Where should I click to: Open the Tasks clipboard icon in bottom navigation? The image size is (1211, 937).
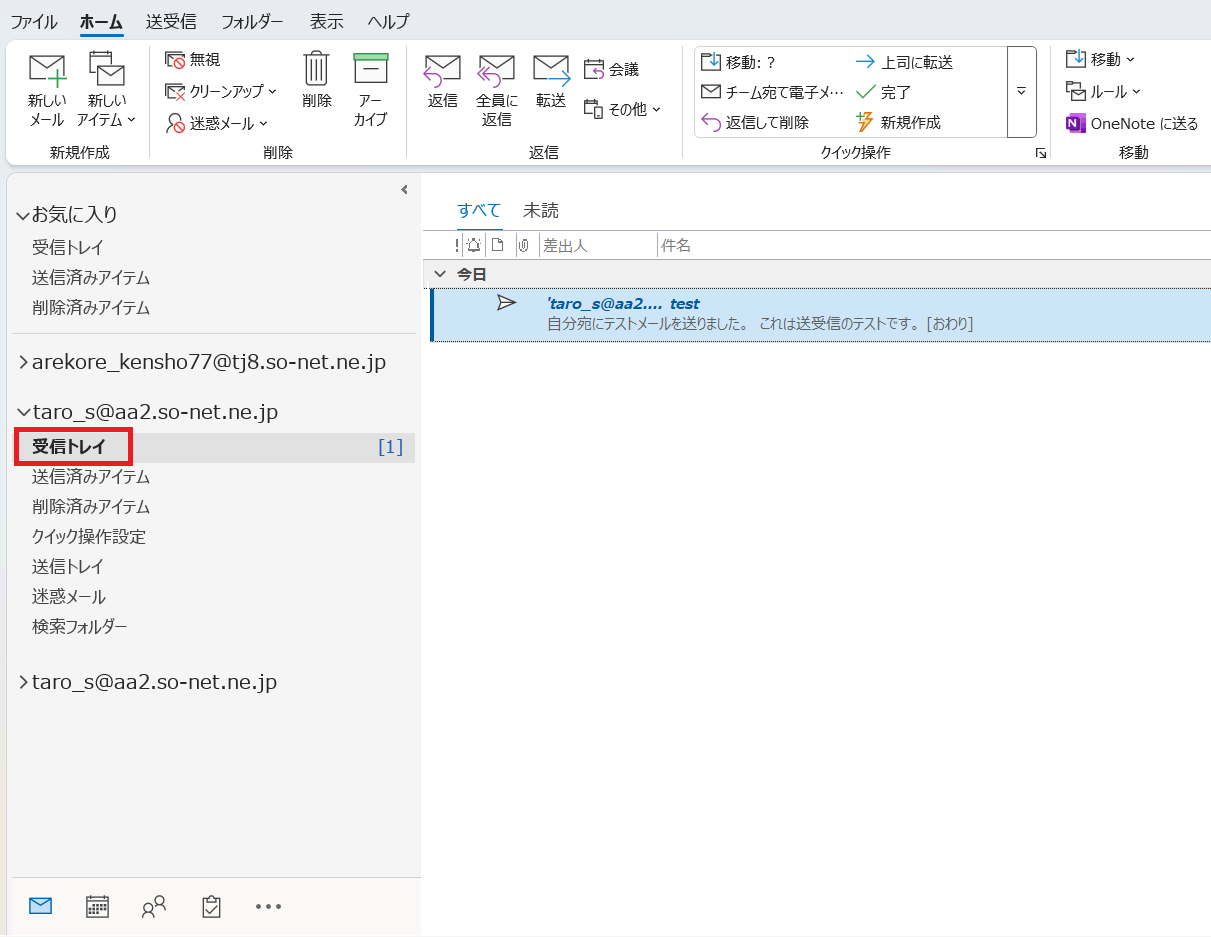[211, 906]
